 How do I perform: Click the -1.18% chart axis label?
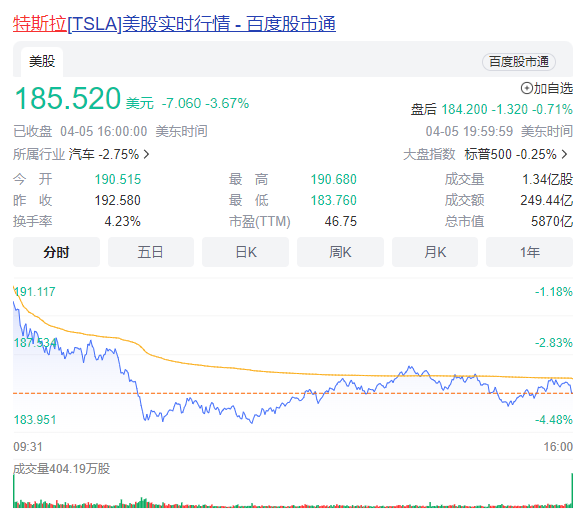(553, 291)
